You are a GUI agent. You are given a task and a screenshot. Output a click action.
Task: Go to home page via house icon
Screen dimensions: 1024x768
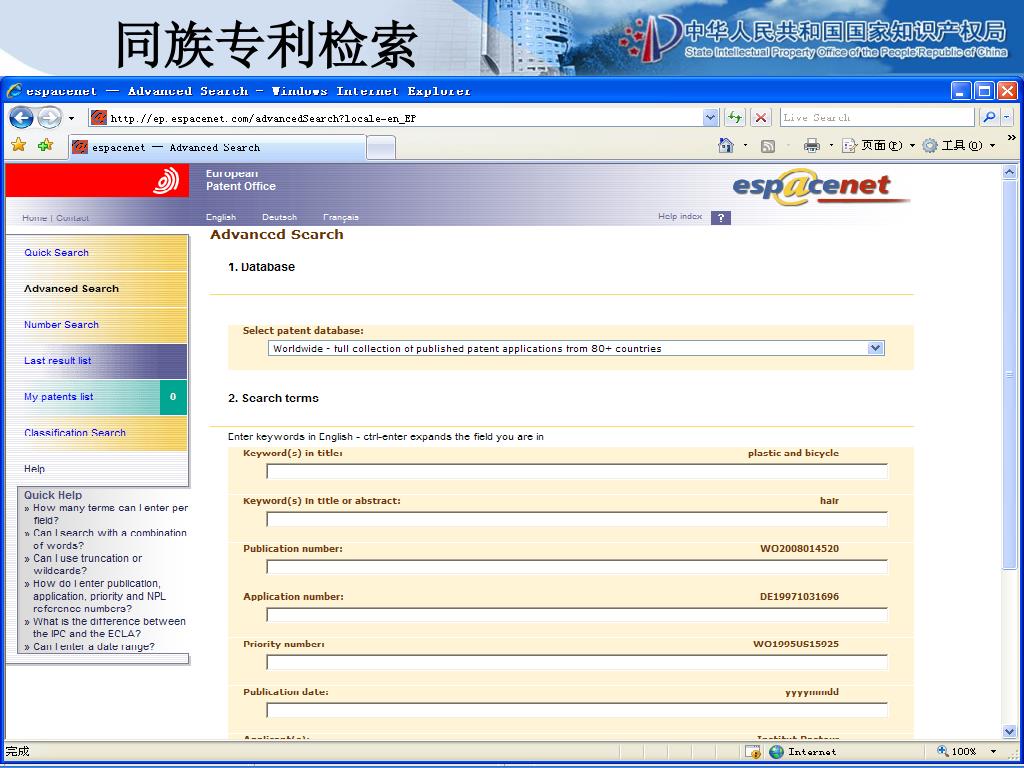[x=726, y=146]
